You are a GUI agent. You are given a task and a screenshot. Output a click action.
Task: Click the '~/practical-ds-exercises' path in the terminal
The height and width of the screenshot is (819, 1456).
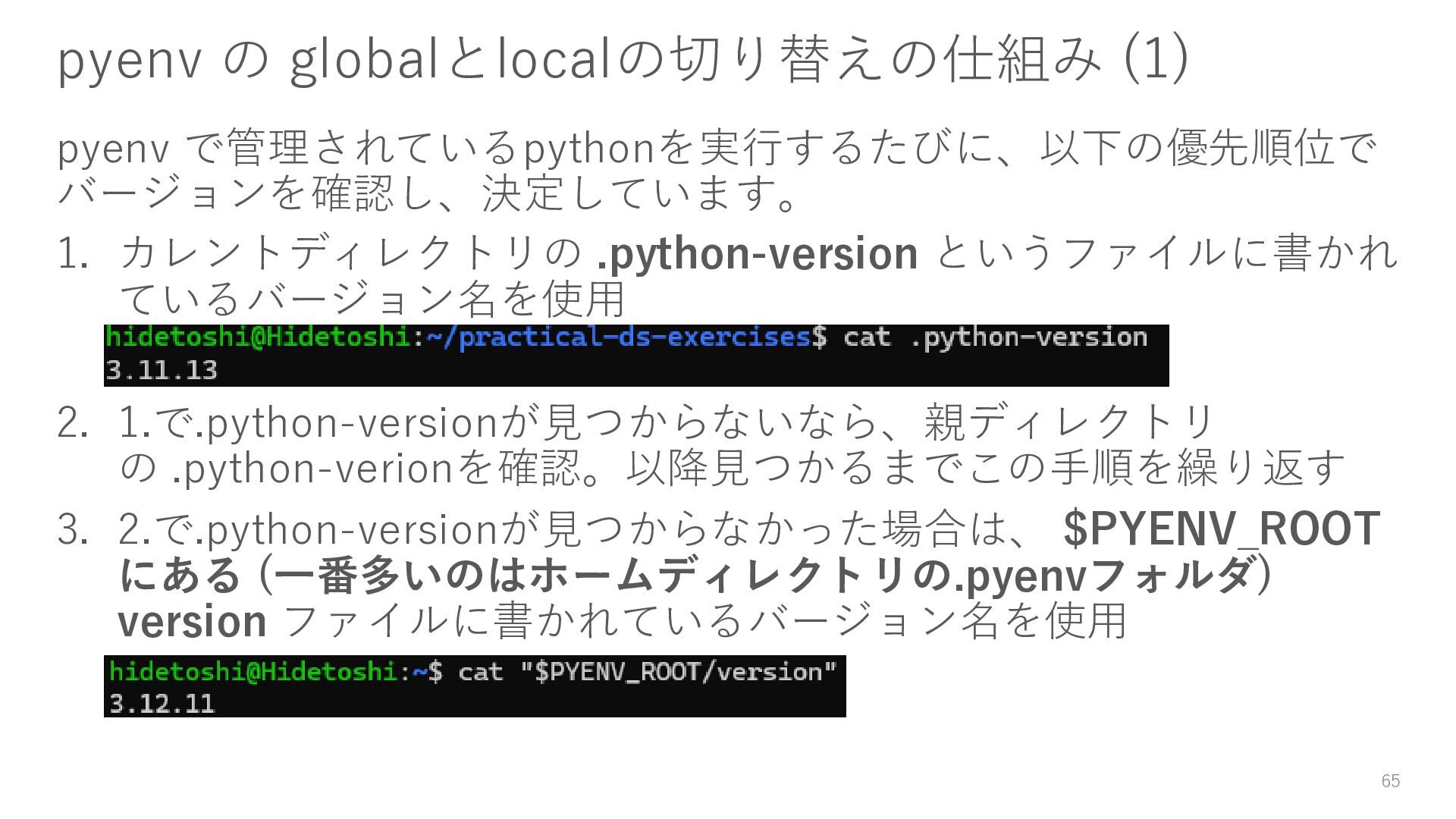(x=619, y=337)
